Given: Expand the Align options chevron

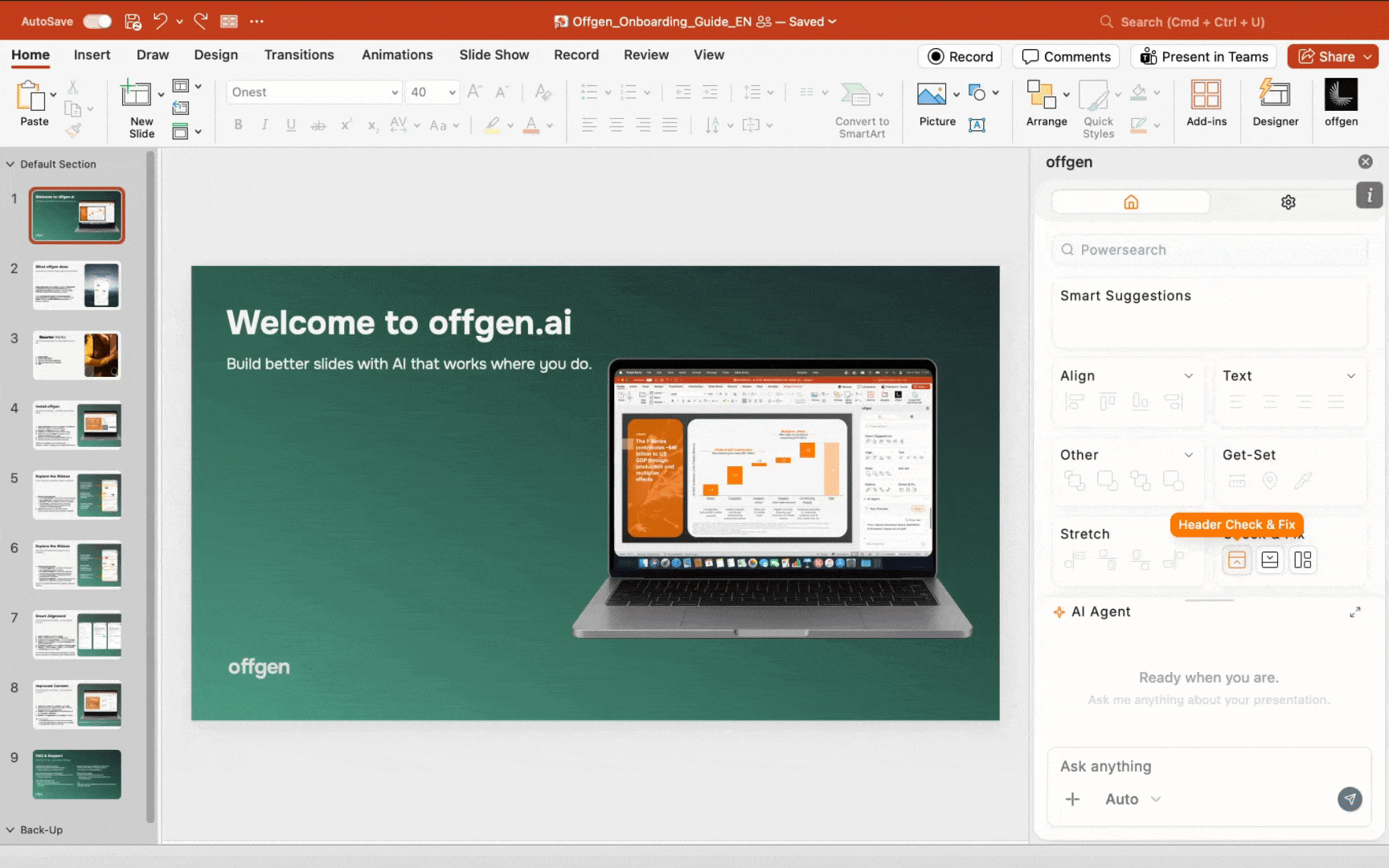Looking at the screenshot, I should coord(1188,376).
